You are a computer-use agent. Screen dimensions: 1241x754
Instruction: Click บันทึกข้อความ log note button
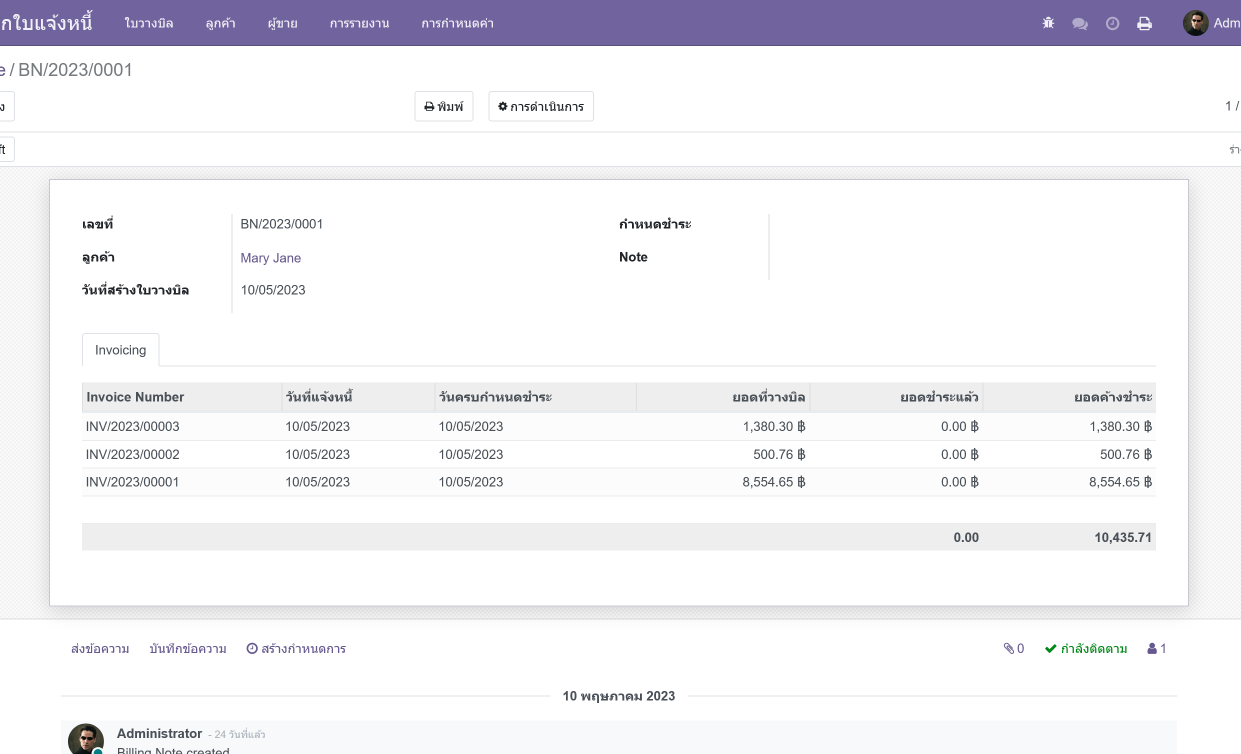click(187, 649)
